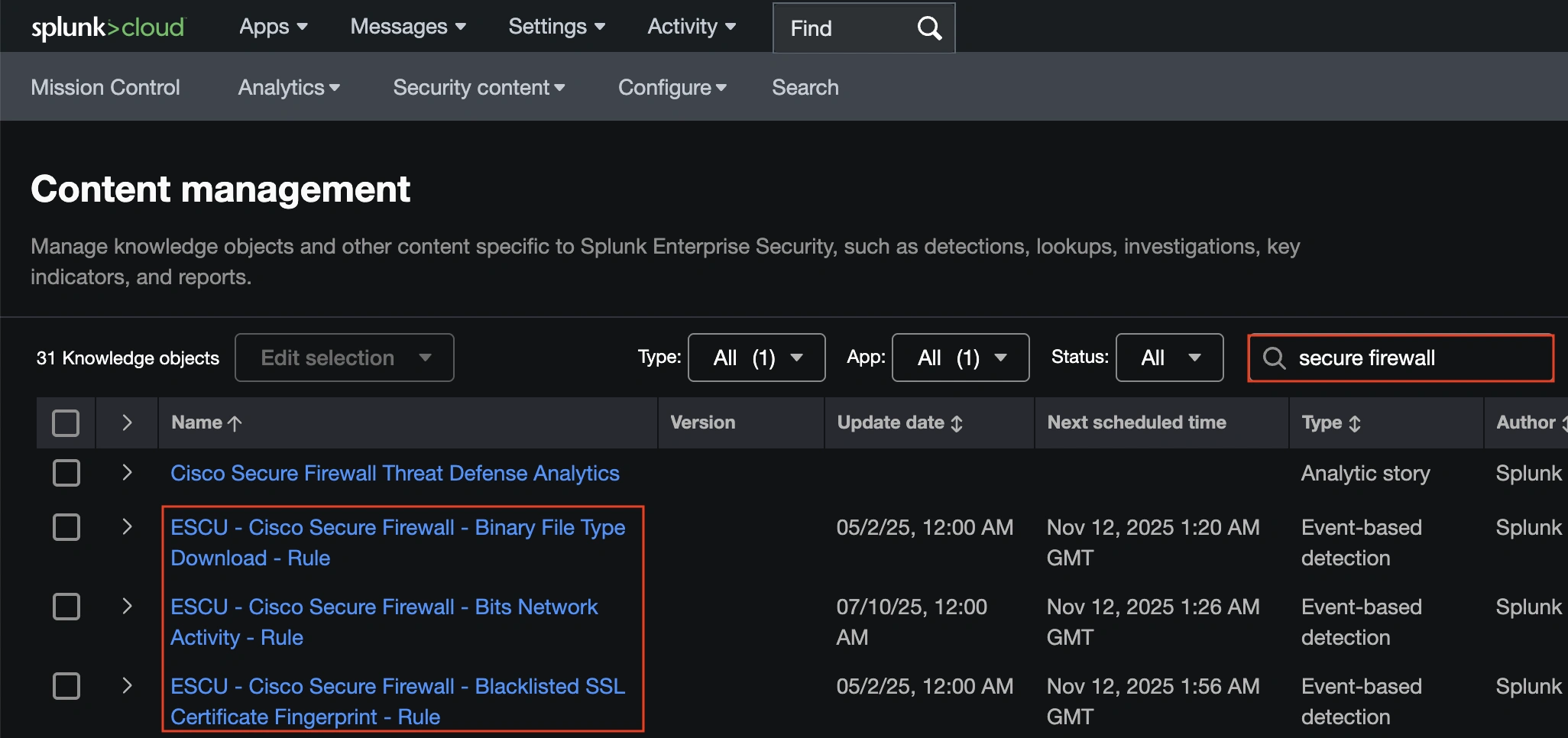Click the magnifier icon in the filter search box
This screenshot has height=738, width=1568.
point(1275,358)
